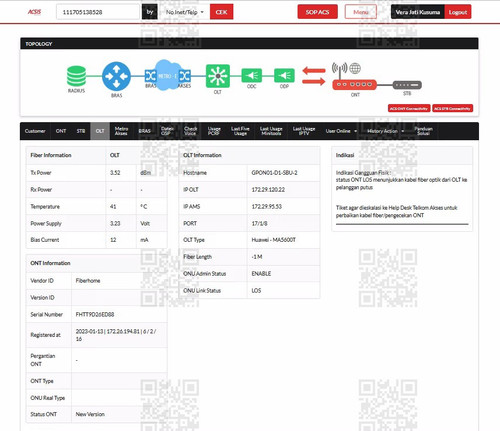Click the SOP ACS button
The image size is (500, 431).
point(317,12)
